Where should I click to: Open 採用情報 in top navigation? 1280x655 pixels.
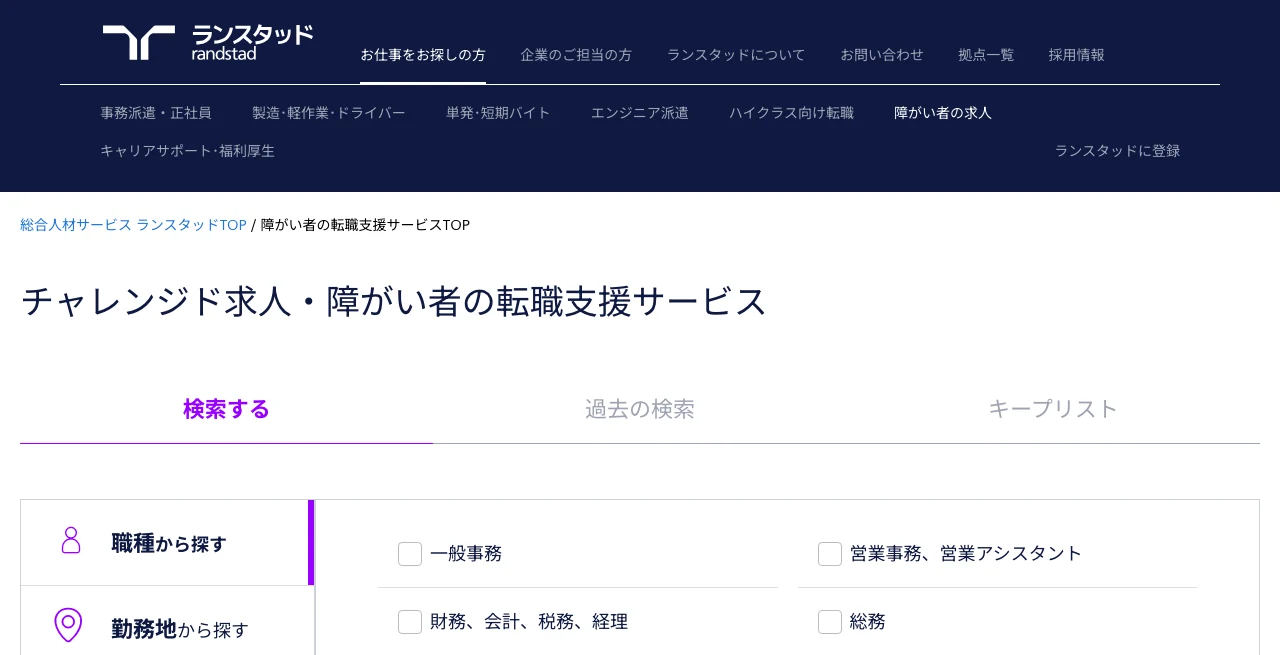(x=1077, y=55)
